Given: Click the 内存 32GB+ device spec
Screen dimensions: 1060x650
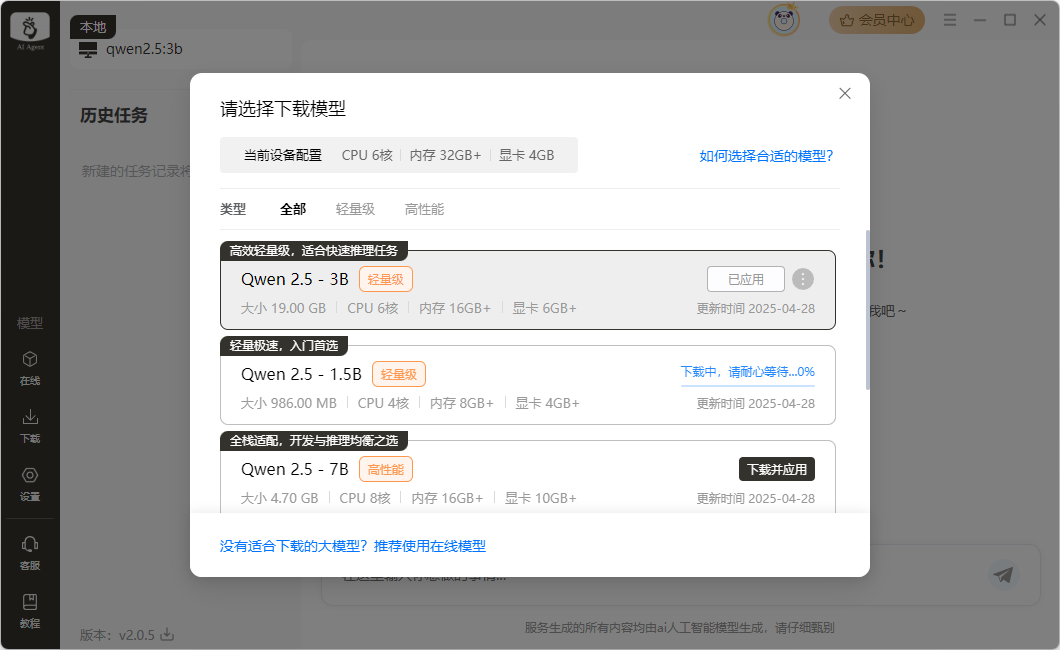Looking at the screenshot, I should (445, 155).
